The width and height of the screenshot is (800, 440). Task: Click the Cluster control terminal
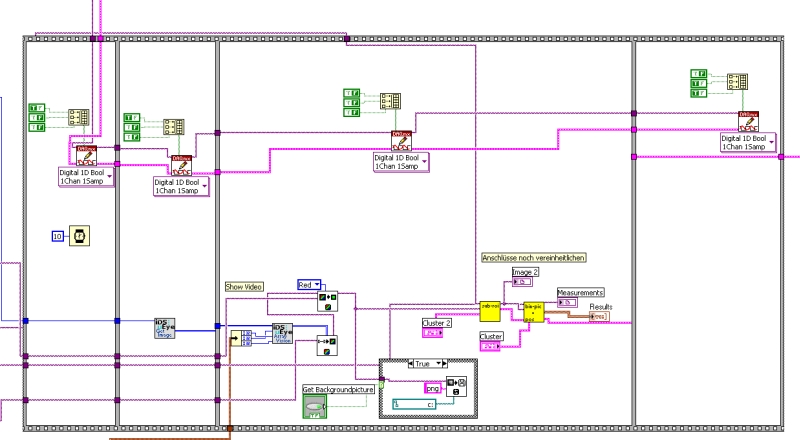[x=490, y=346]
